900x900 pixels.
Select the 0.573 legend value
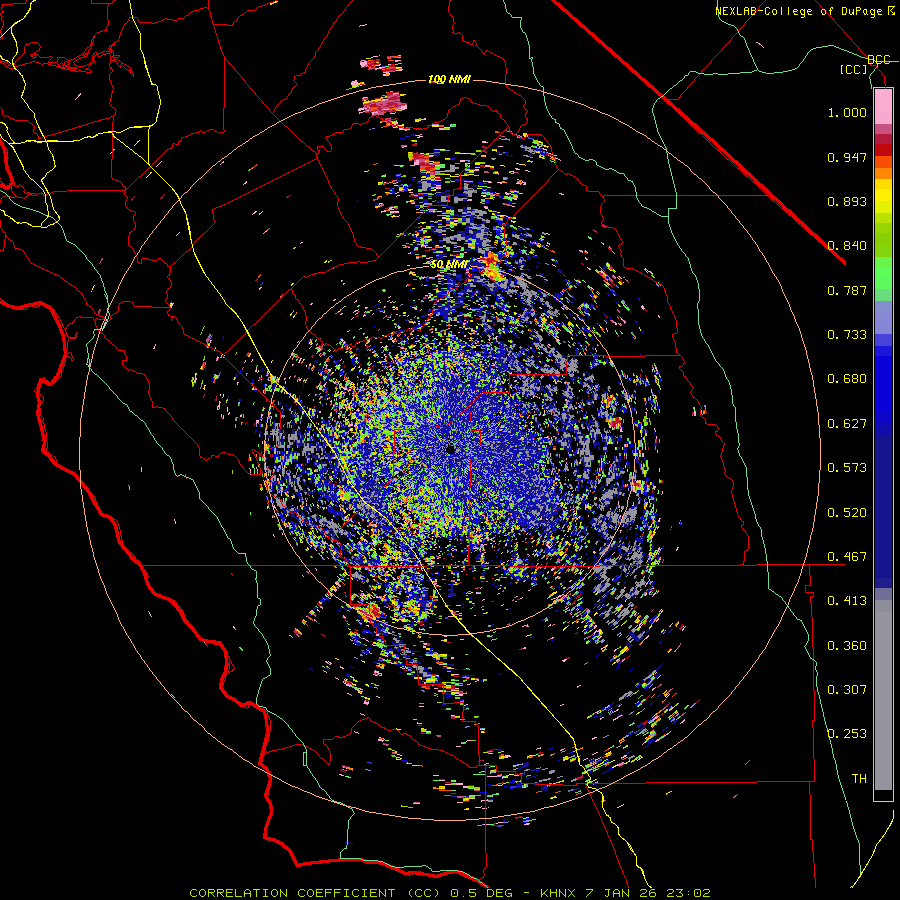click(x=847, y=468)
